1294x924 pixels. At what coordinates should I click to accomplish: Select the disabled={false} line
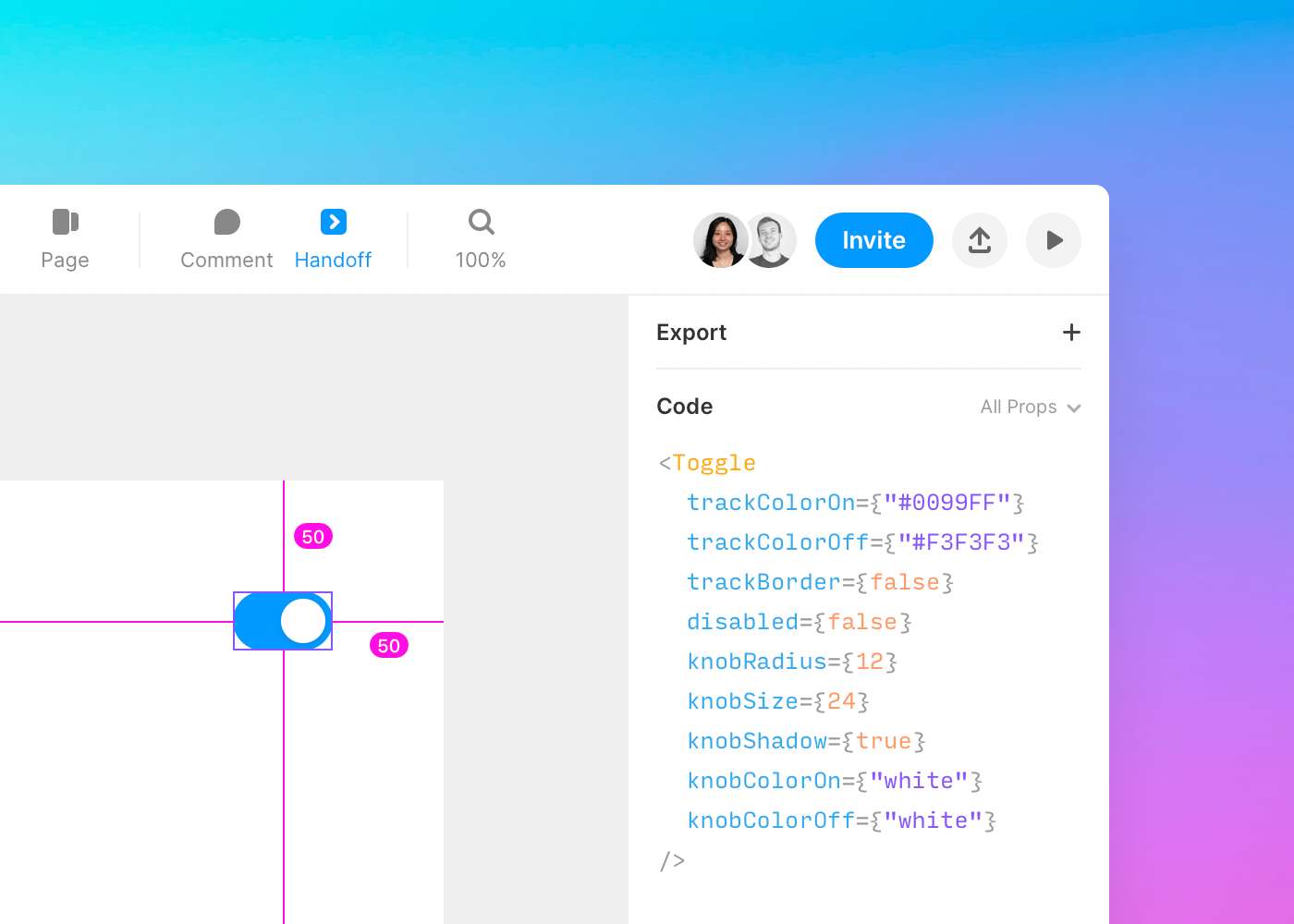[x=800, y=622]
